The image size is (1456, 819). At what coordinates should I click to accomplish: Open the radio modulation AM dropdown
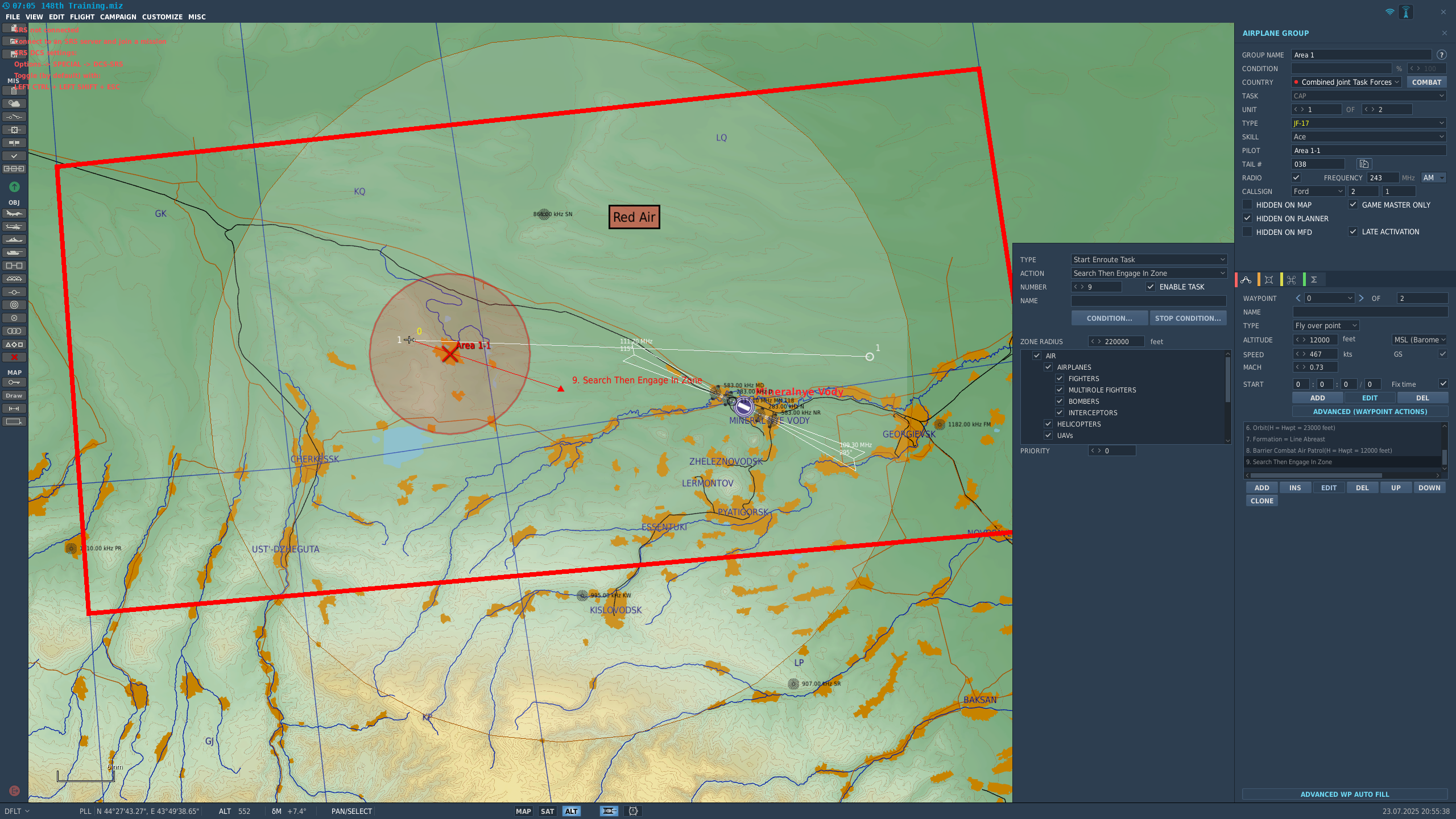tap(1433, 178)
